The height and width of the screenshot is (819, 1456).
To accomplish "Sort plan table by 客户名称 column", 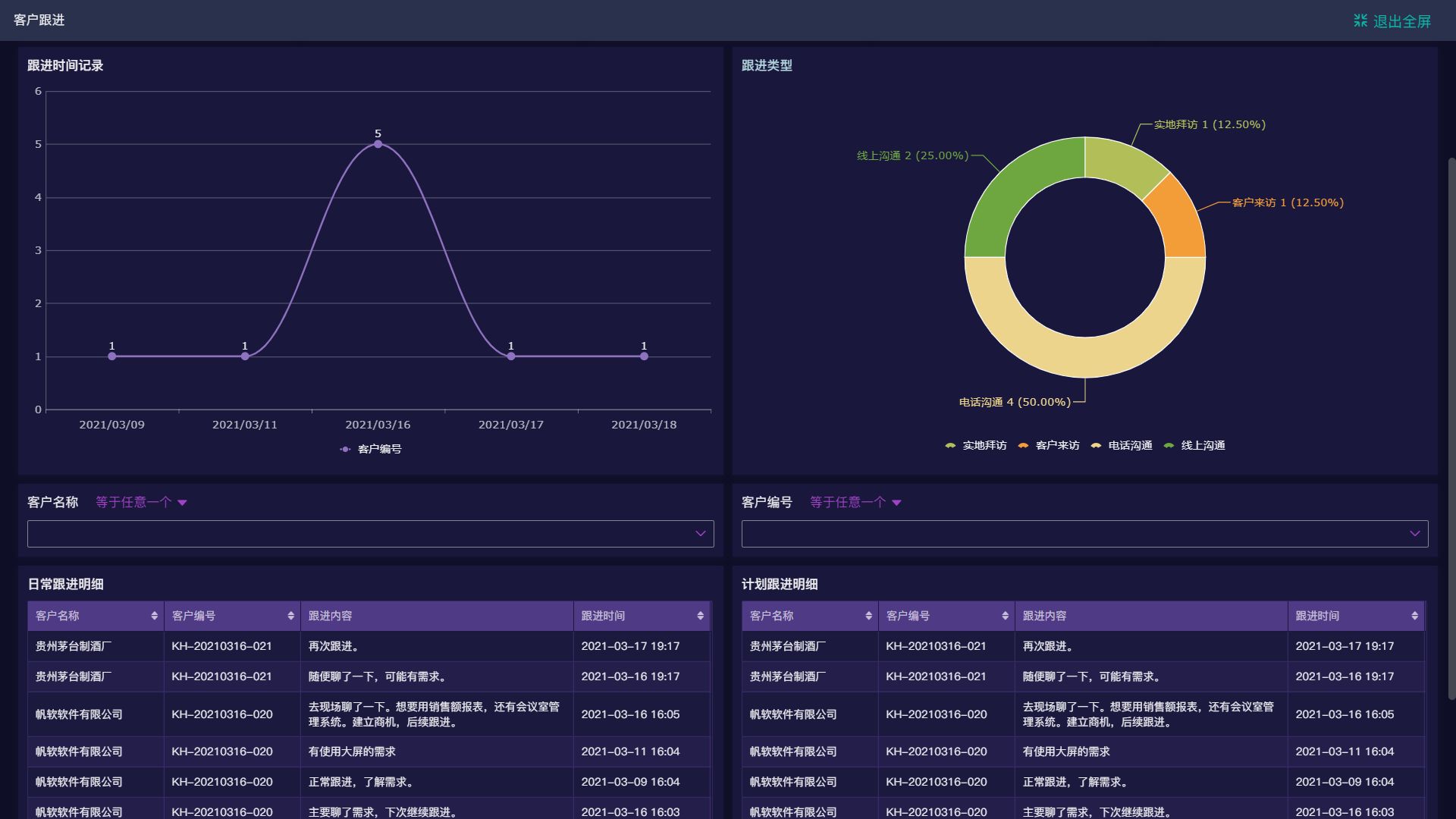I will tap(868, 616).
